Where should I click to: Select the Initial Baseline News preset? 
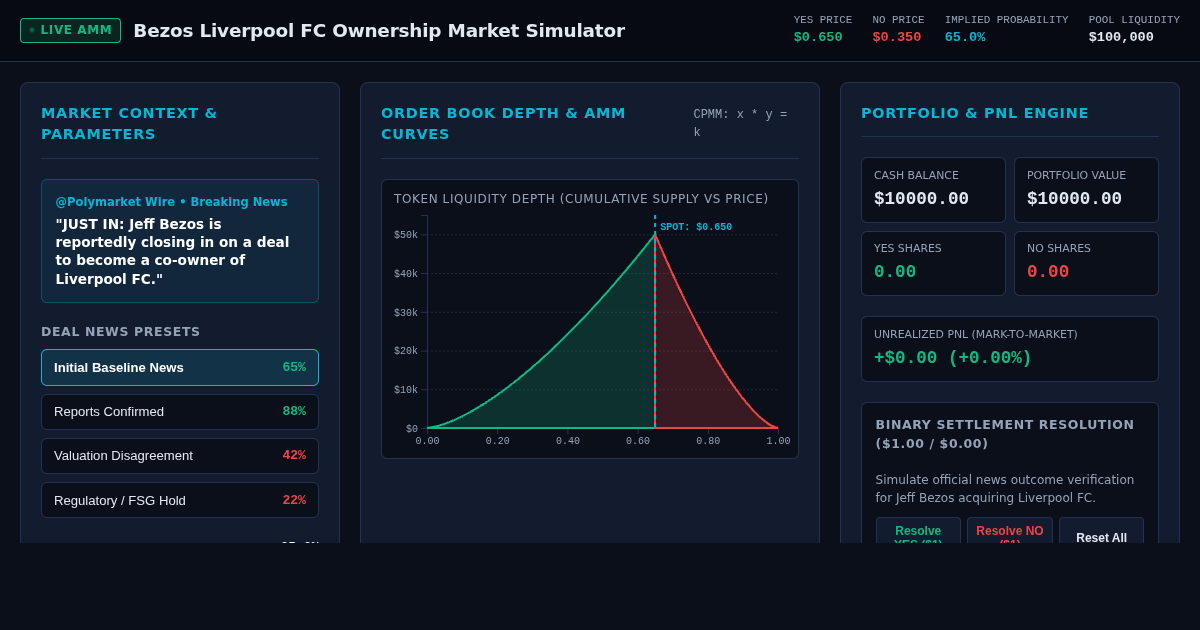(x=180, y=367)
